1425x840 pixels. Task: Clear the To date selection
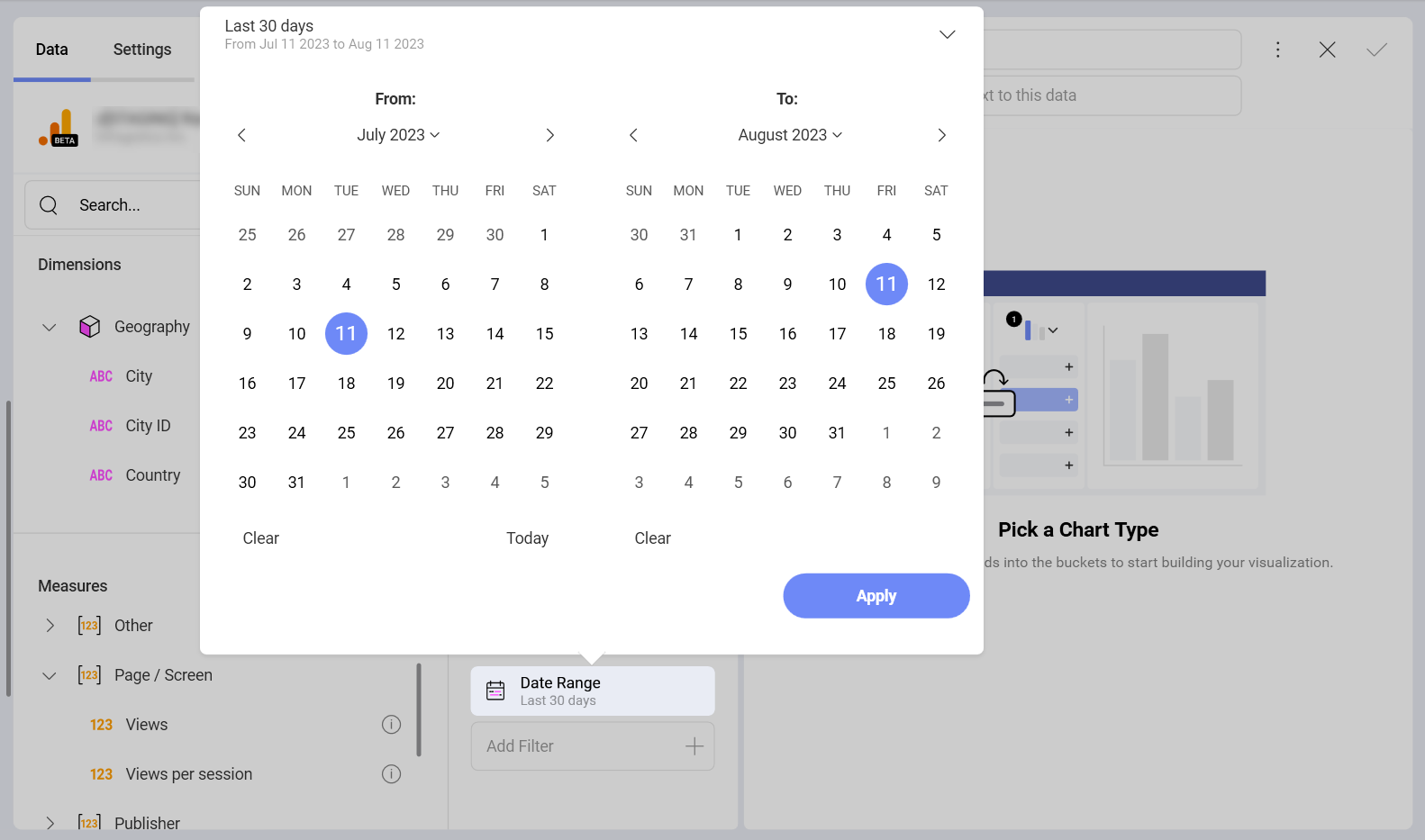click(653, 538)
